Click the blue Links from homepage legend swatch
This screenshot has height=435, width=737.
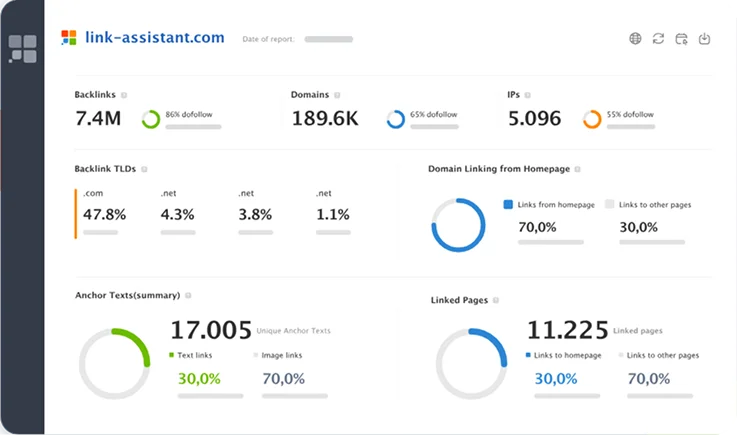[x=508, y=204]
